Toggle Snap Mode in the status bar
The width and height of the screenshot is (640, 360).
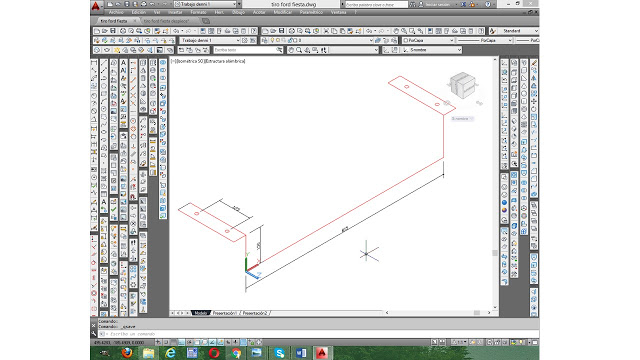pyautogui.click(x=166, y=342)
